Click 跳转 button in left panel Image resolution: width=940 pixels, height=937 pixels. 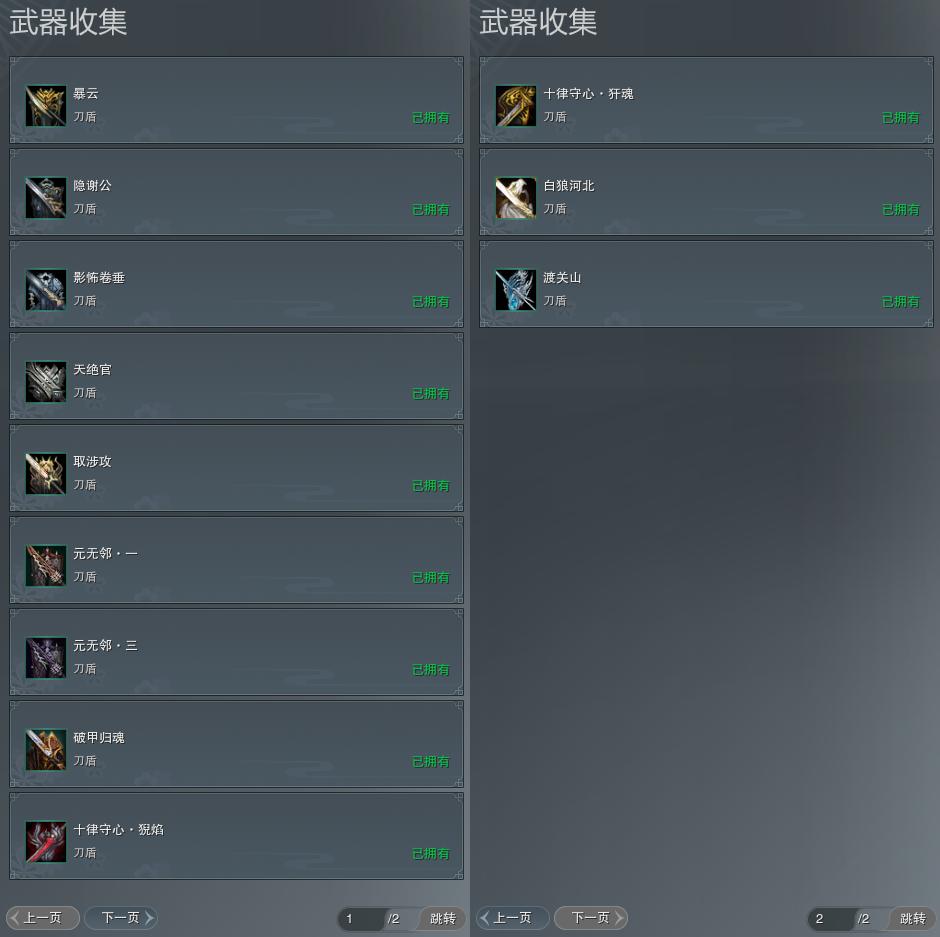[442, 918]
